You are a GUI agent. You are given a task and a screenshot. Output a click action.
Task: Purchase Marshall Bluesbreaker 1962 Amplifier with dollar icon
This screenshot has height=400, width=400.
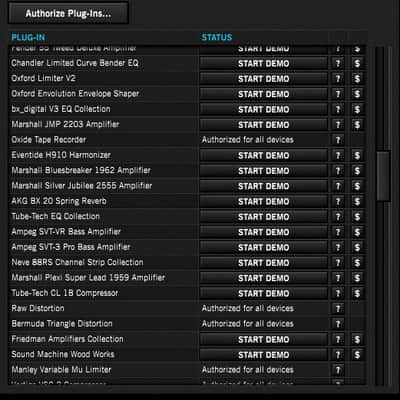357,171
